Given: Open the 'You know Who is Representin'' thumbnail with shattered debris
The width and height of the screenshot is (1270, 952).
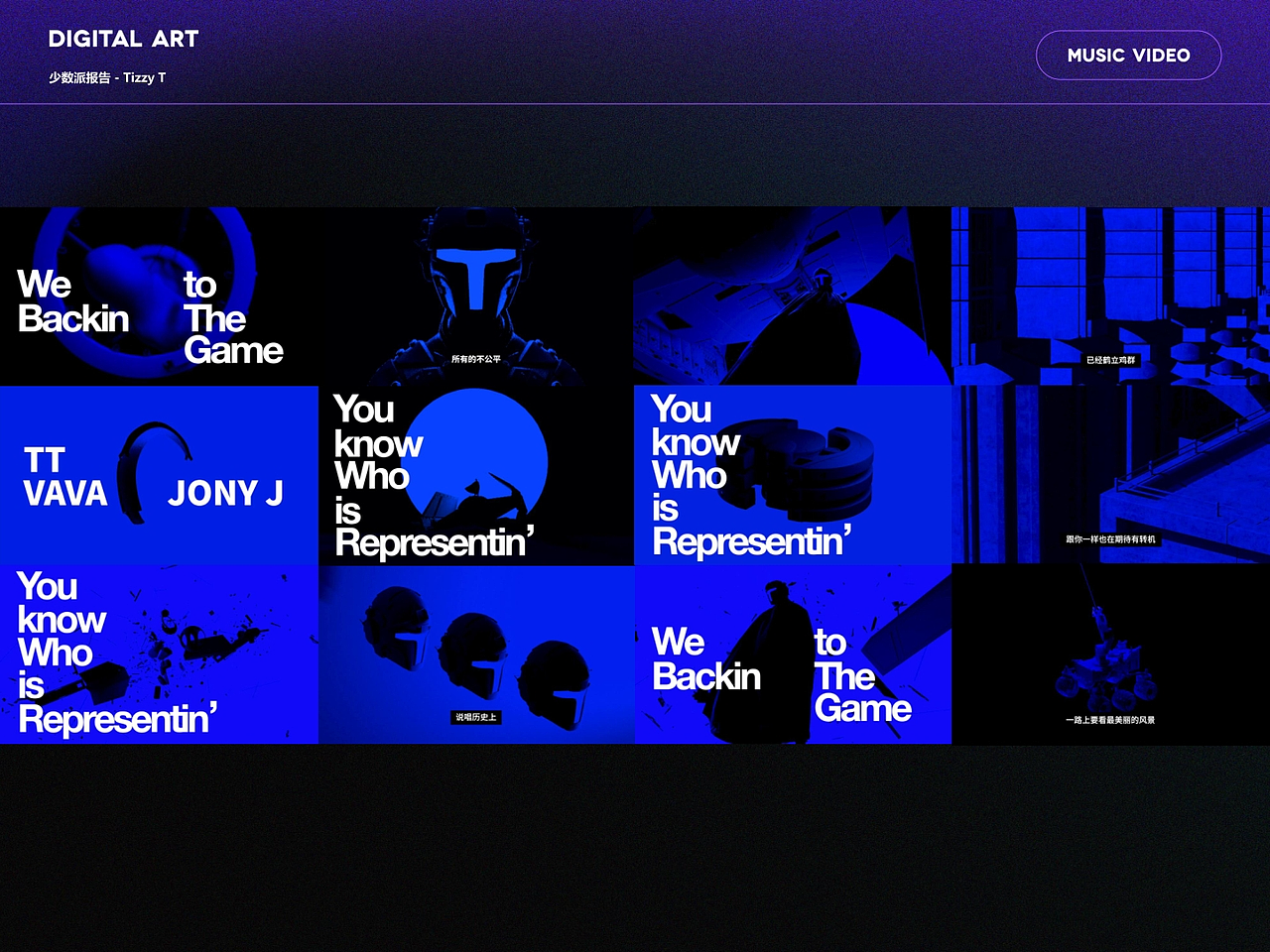Looking at the screenshot, I should (159, 654).
